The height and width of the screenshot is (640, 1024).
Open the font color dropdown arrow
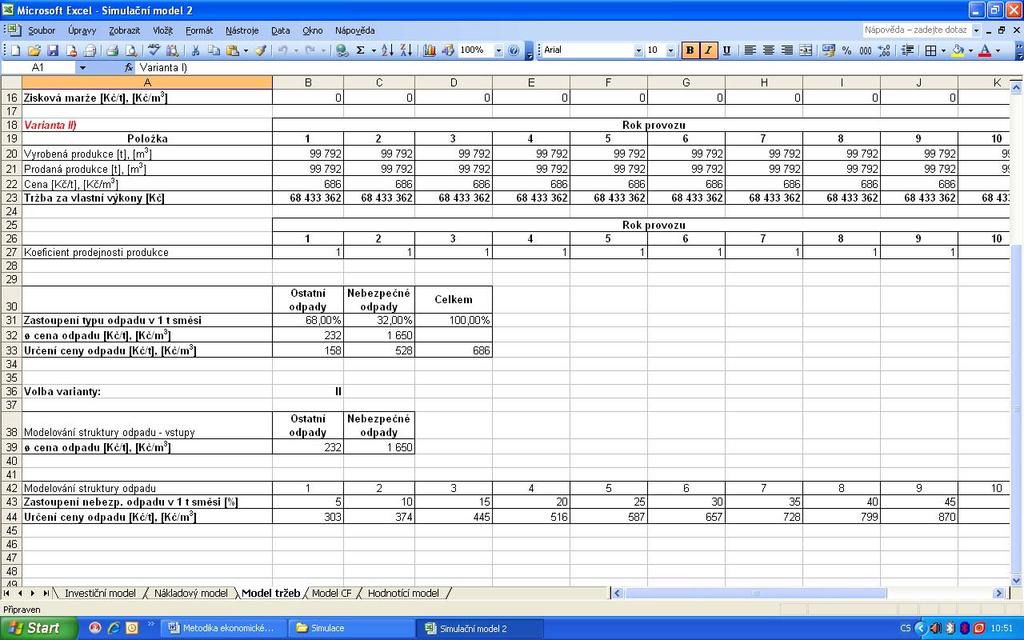(997, 50)
